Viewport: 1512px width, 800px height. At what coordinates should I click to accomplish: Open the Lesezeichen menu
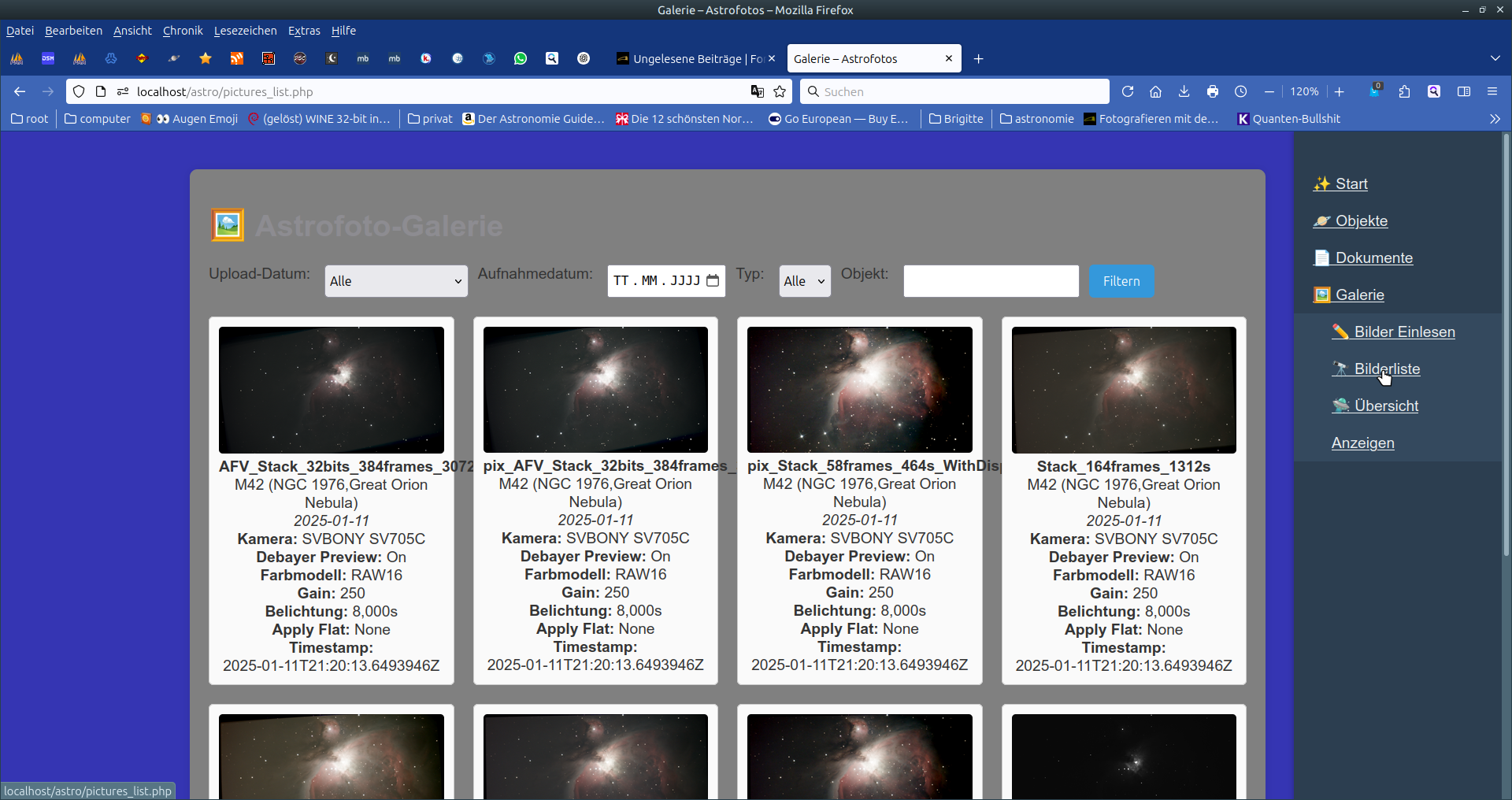[245, 31]
